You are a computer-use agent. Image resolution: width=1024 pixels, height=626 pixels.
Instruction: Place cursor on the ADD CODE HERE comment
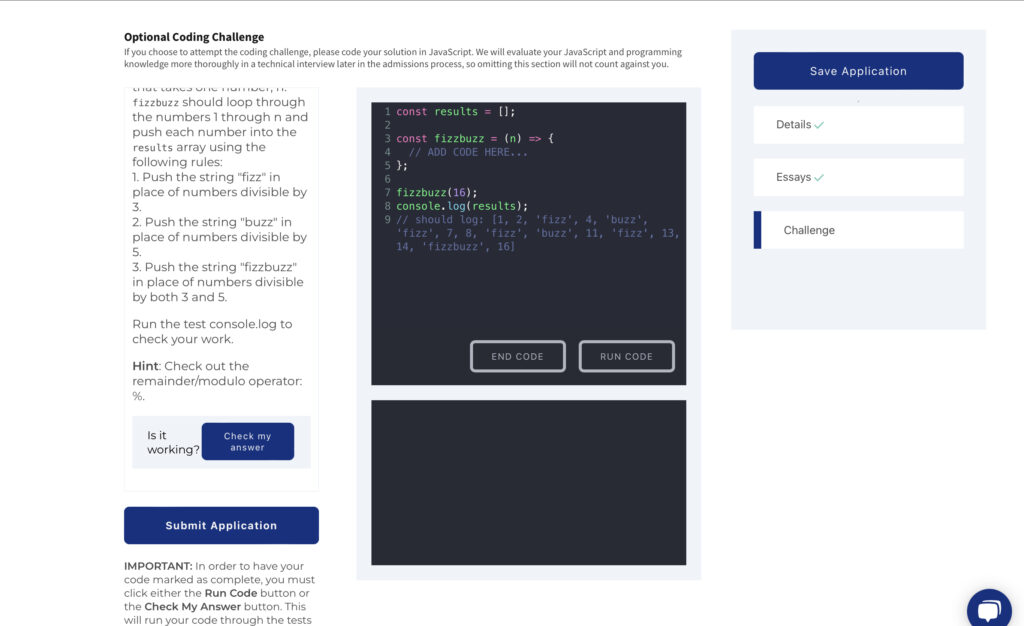pyautogui.click(x=468, y=152)
